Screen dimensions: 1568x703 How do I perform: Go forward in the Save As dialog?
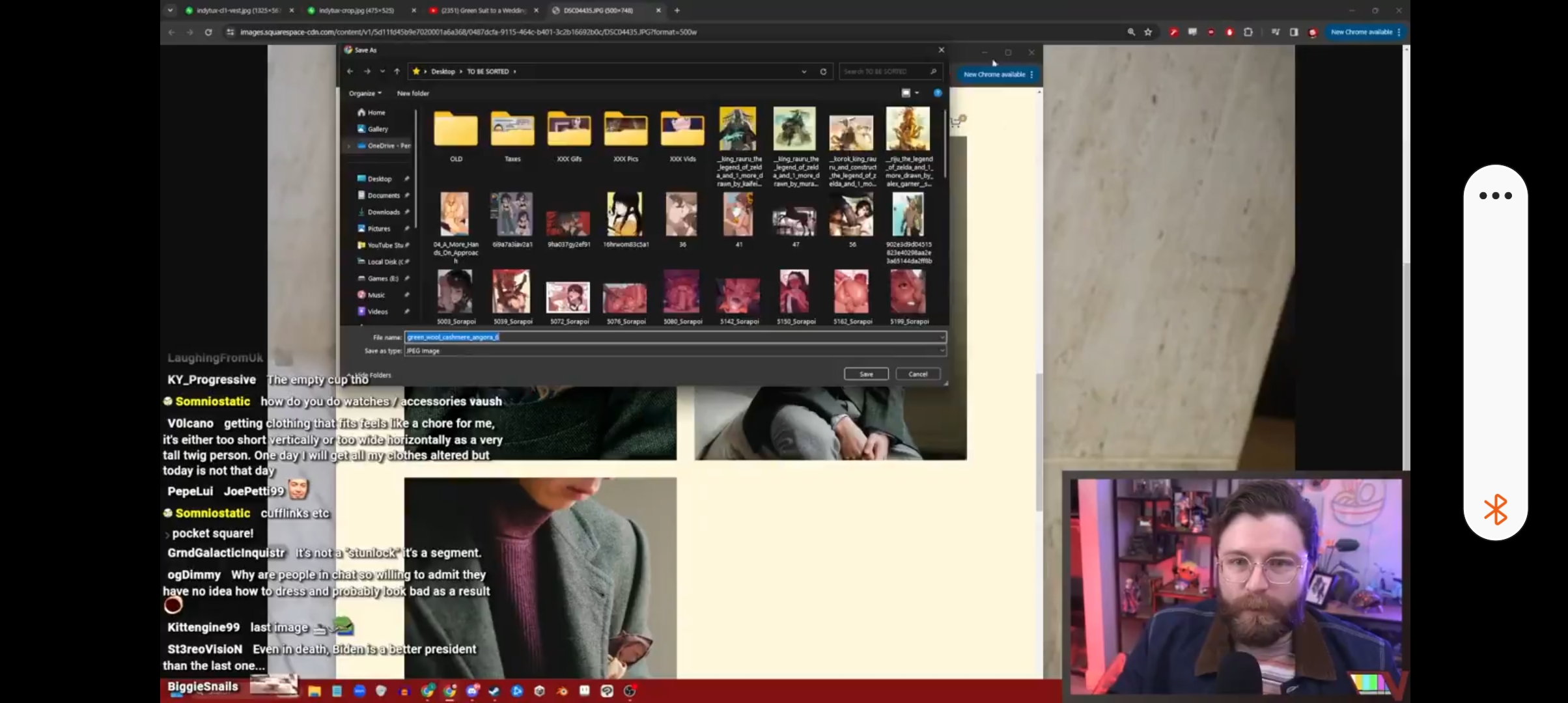(367, 72)
